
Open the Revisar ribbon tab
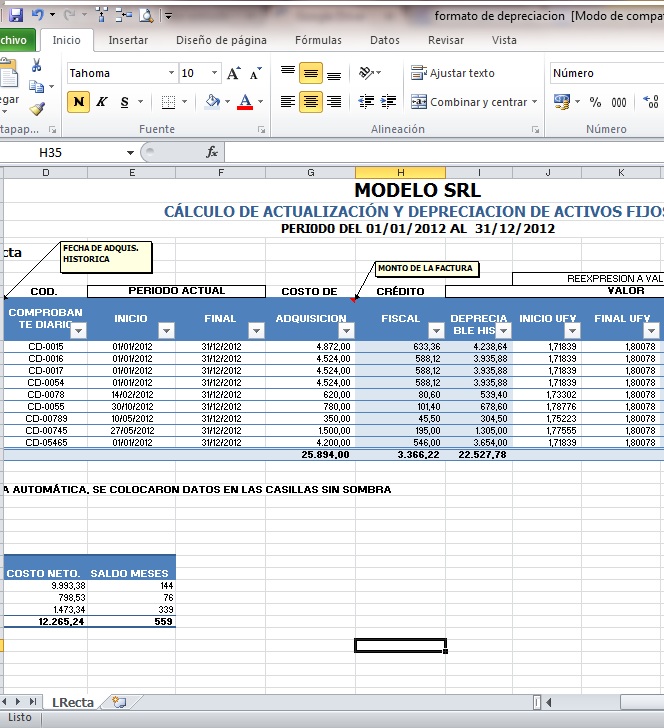click(446, 40)
